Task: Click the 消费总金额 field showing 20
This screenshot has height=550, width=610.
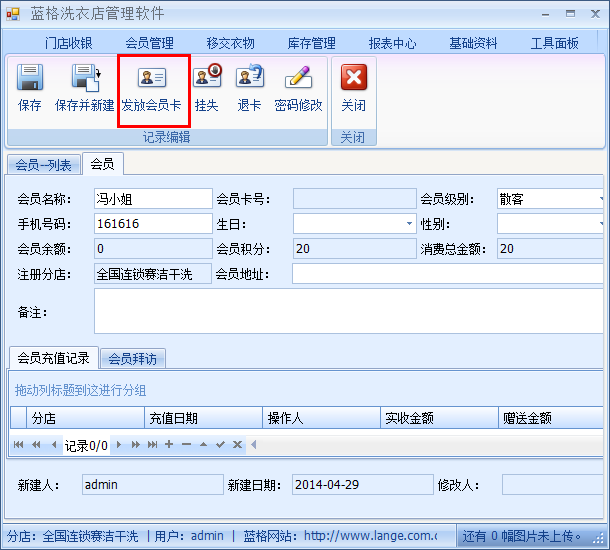Action: (550, 249)
